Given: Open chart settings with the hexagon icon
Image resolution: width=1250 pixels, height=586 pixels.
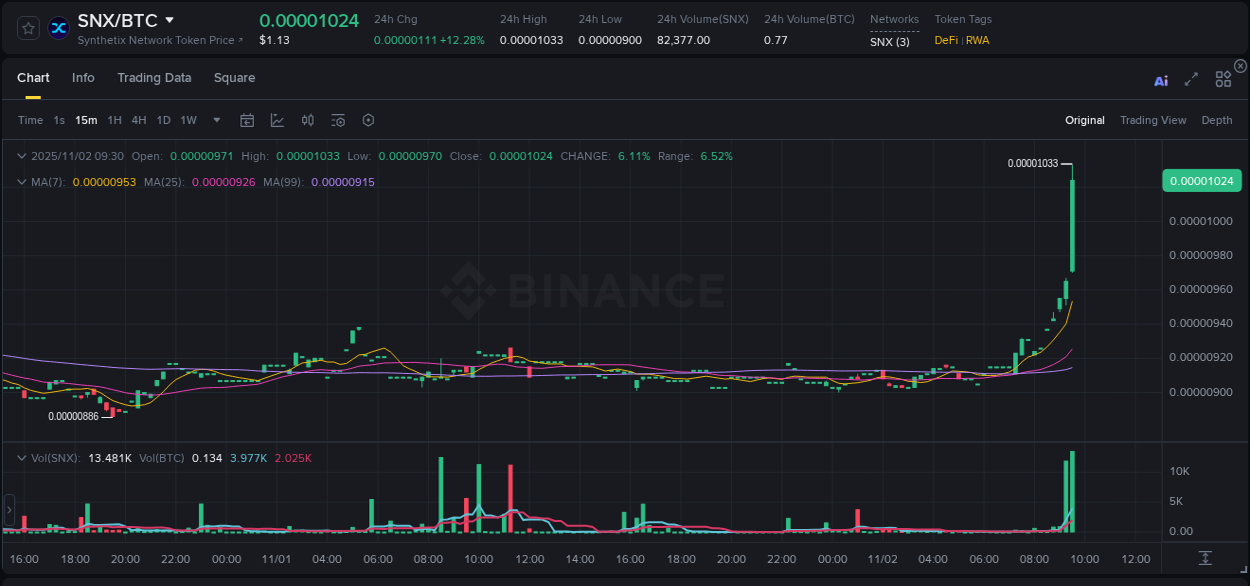Looking at the screenshot, I should point(368,120).
